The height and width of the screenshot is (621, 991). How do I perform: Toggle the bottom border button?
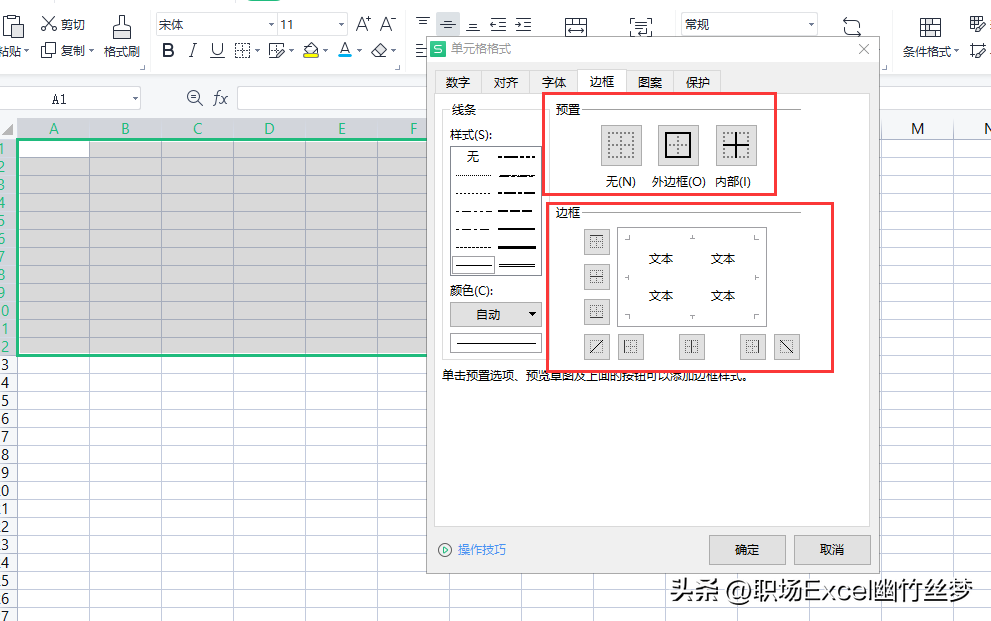[x=597, y=311]
